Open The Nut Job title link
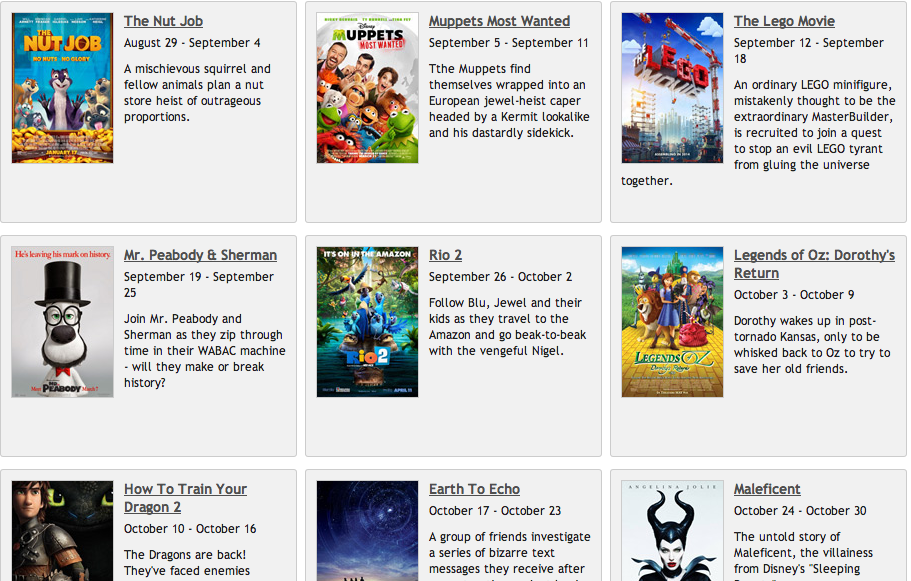The width and height of the screenshot is (911, 581). pyautogui.click(x=163, y=21)
